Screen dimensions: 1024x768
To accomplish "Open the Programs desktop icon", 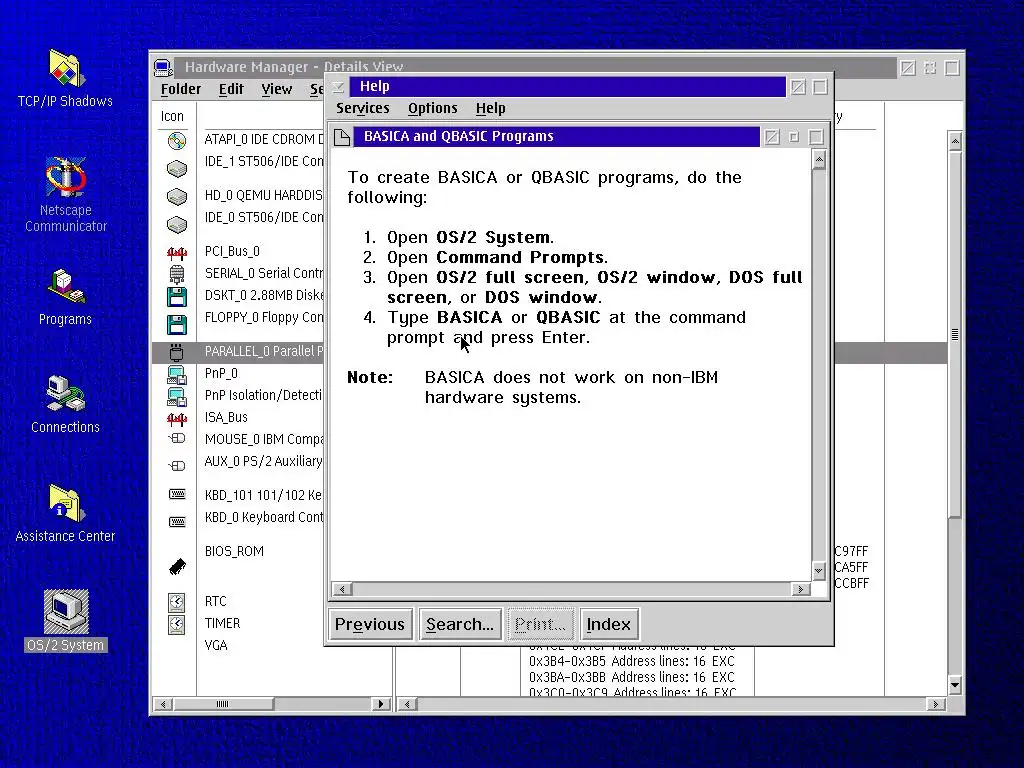I will tap(65, 287).
